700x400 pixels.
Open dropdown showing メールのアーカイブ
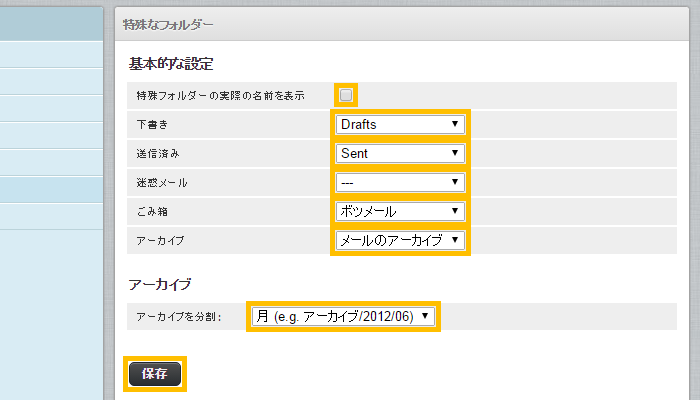point(400,240)
